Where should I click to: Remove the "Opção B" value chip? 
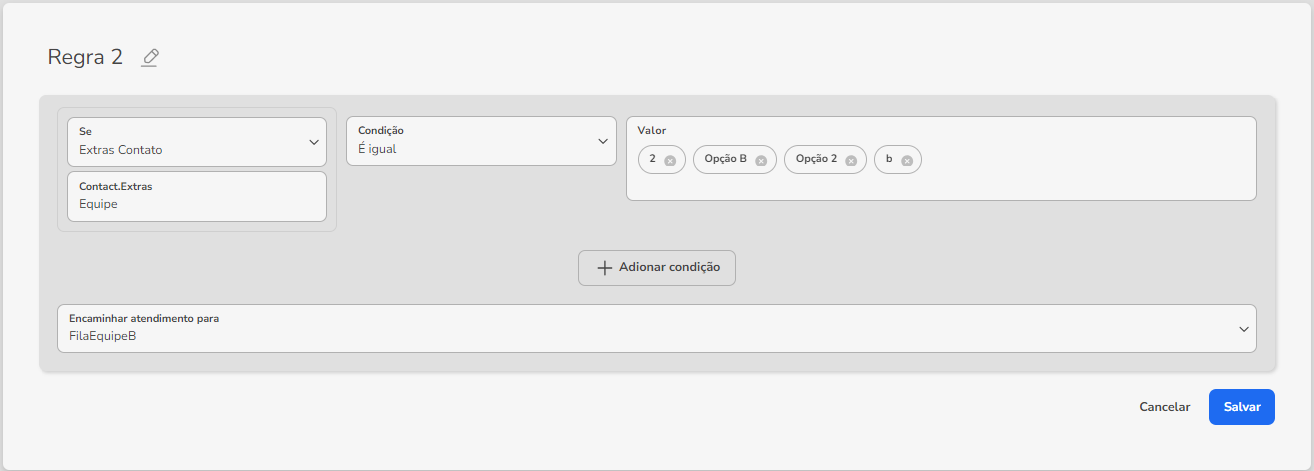(761, 160)
